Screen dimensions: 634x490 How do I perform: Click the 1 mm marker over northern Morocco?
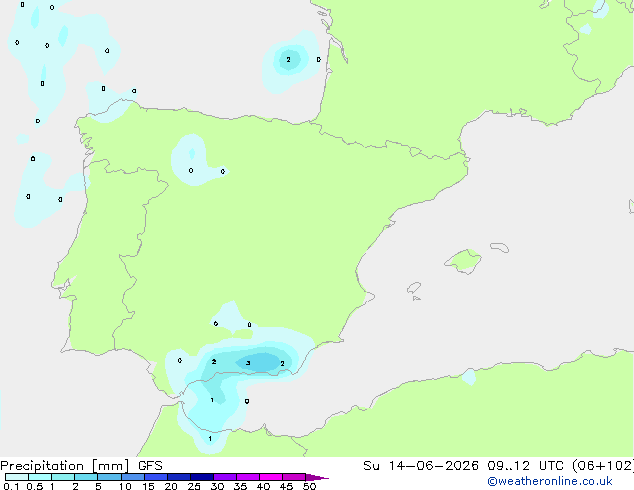tap(210, 438)
